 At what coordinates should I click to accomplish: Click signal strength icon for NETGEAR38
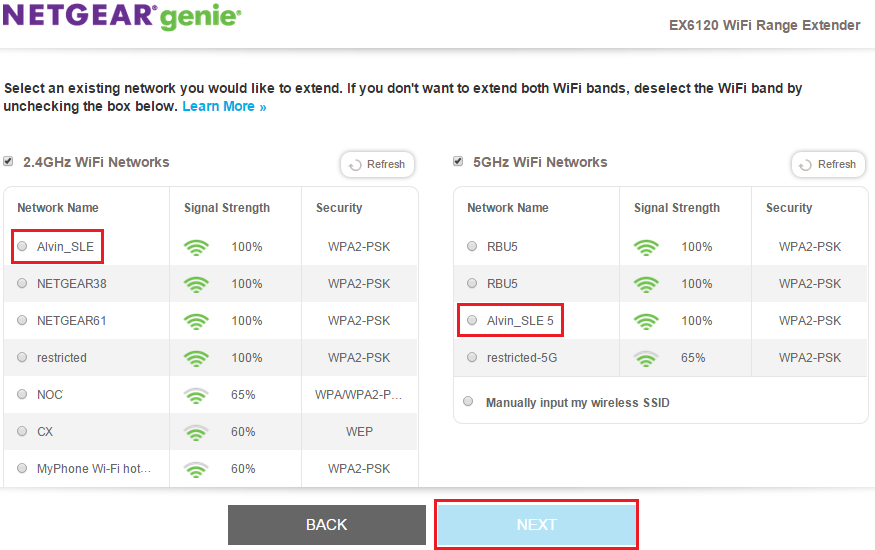coord(196,284)
